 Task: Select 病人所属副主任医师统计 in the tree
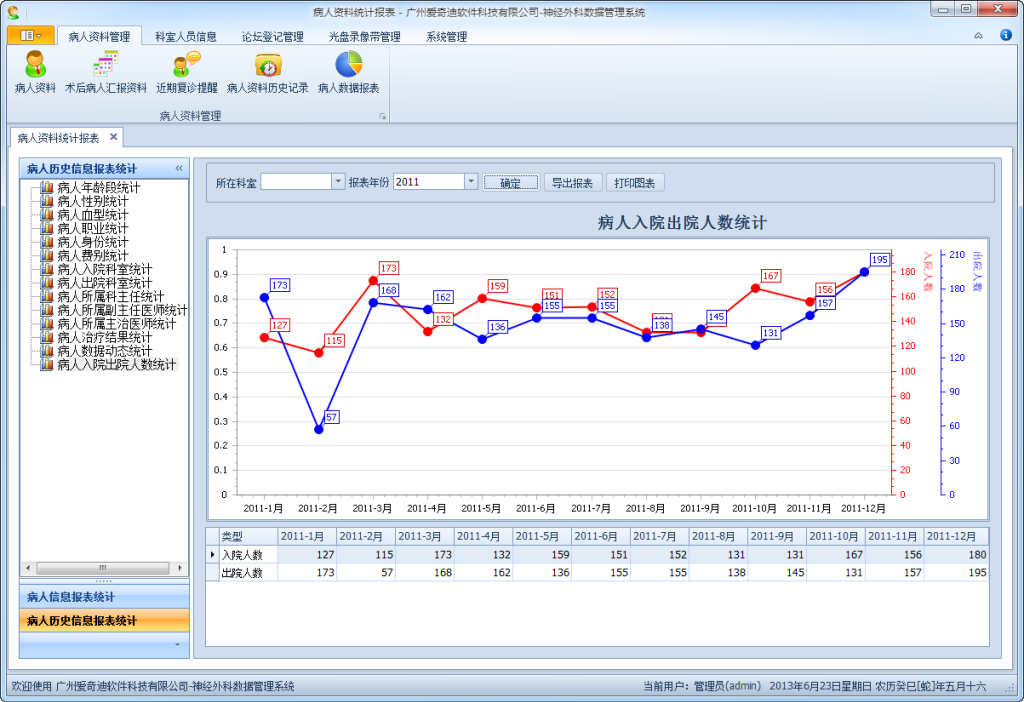122,310
